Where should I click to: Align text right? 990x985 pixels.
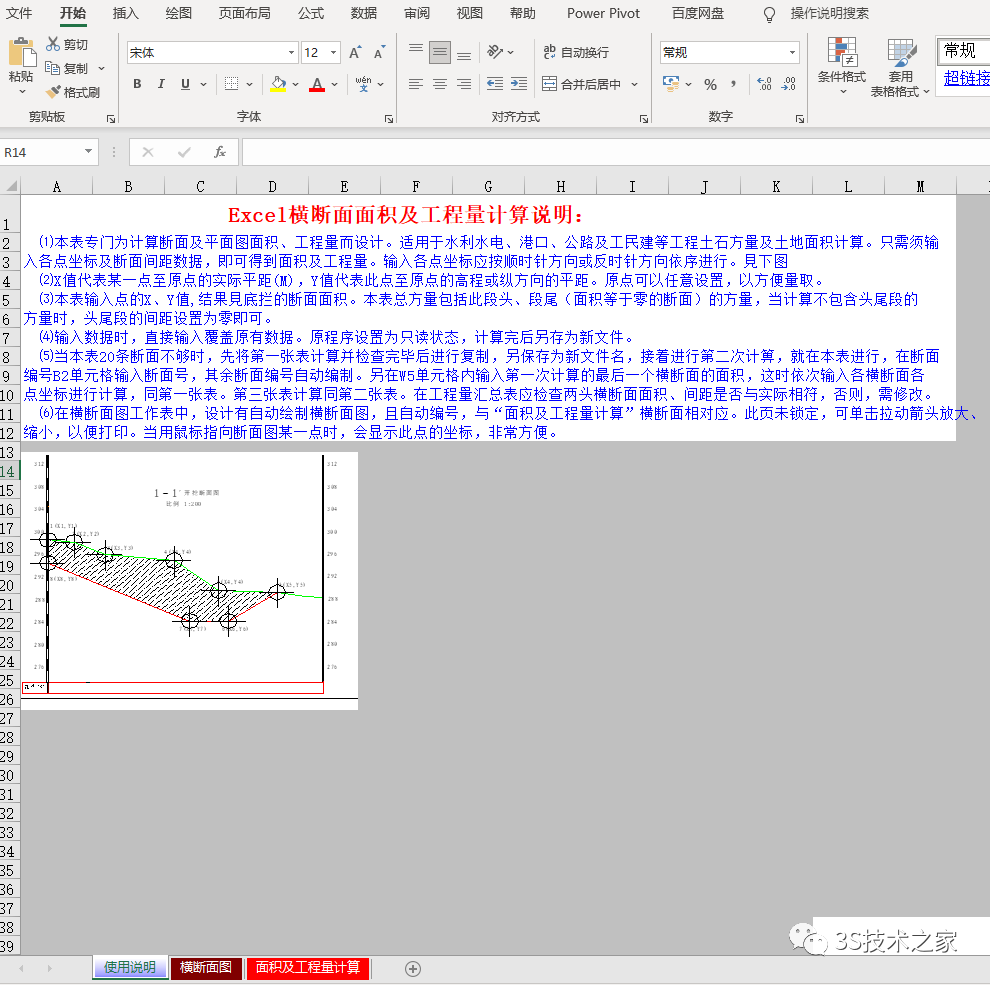pyautogui.click(x=464, y=84)
